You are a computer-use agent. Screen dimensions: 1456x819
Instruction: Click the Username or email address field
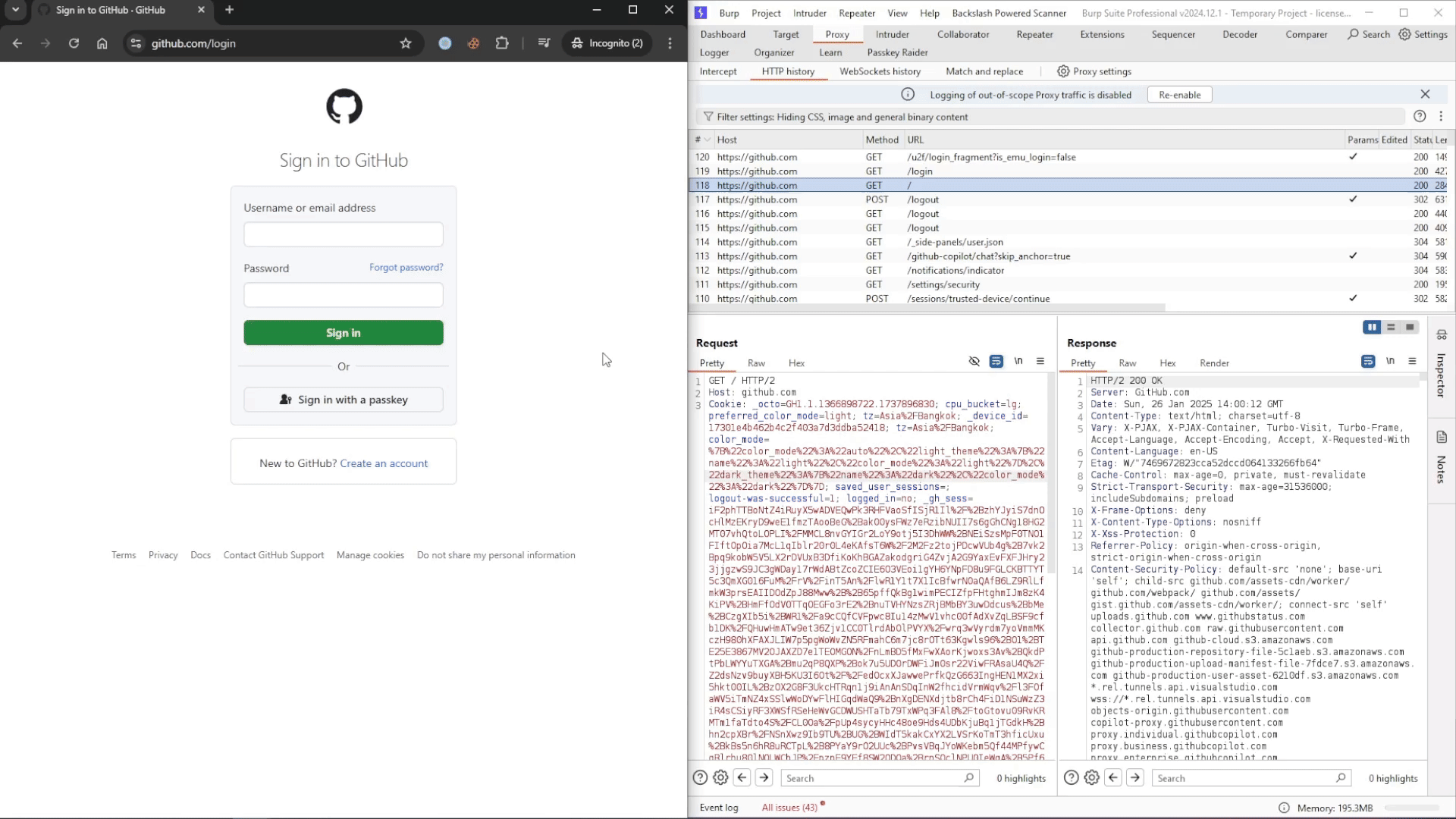(344, 234)
